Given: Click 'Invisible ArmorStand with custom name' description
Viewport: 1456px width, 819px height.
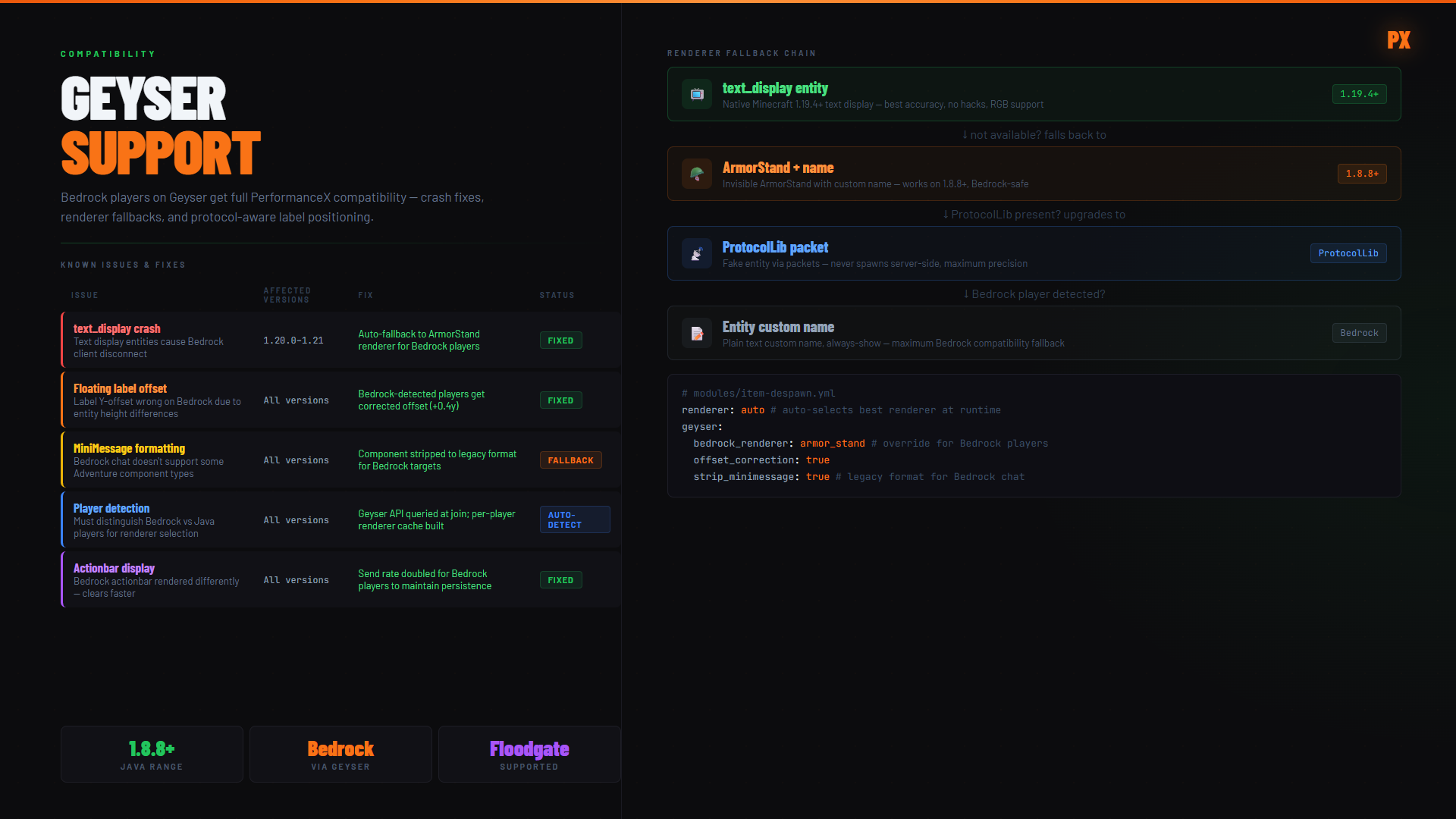Looking at the screenshot, I should [x=875, y=184].
